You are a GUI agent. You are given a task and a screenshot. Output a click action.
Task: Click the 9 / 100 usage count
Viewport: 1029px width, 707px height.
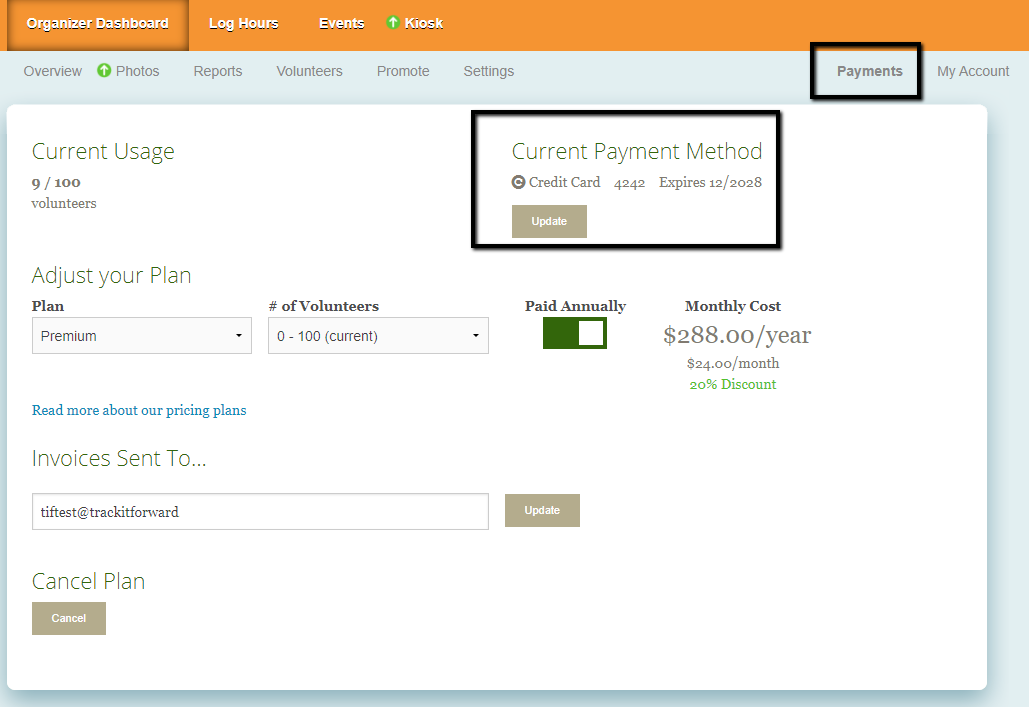click(56, 182)
